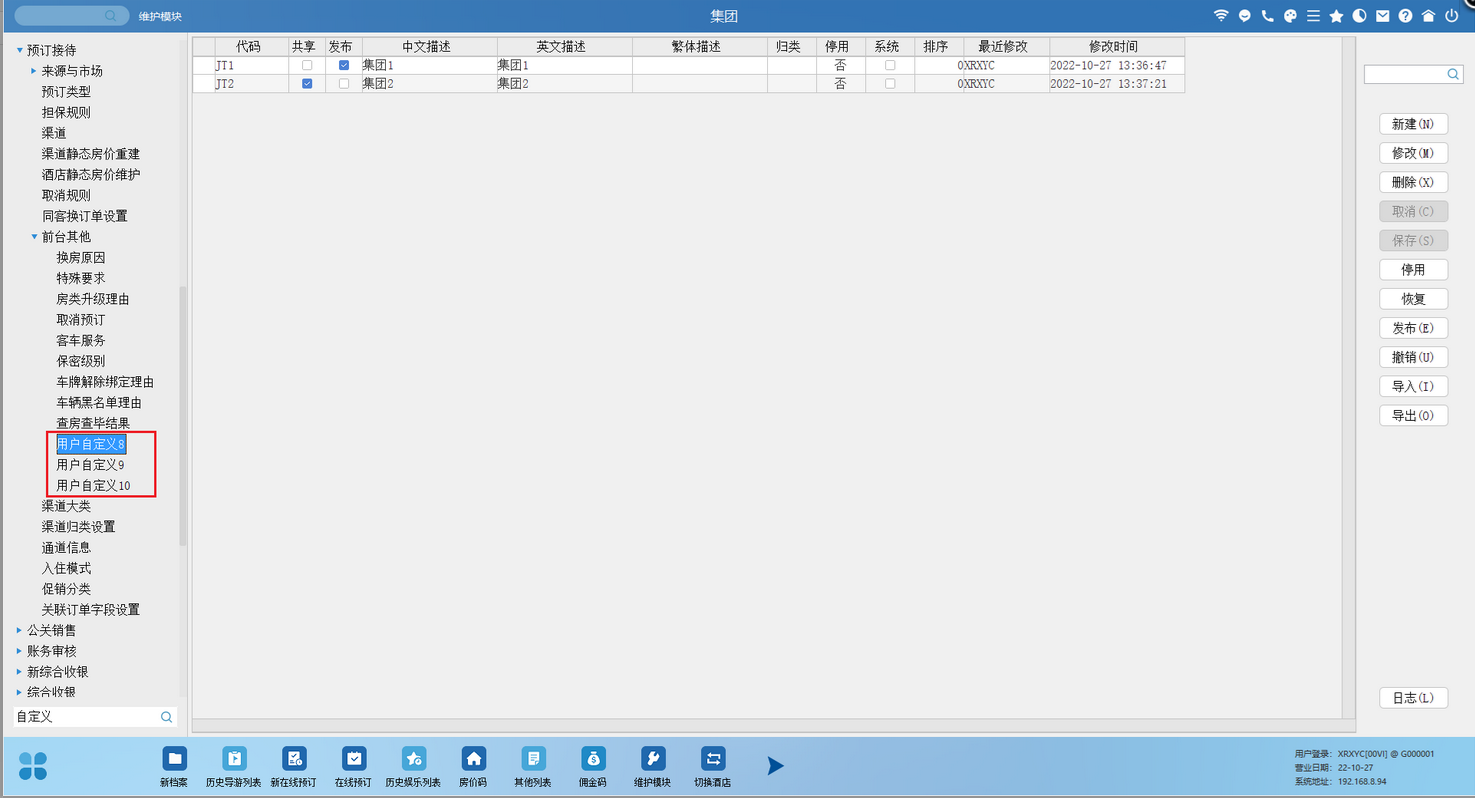
Task: Click the pie-chart clock icon
Action: pyautogui.click(x=1359, y=16)
